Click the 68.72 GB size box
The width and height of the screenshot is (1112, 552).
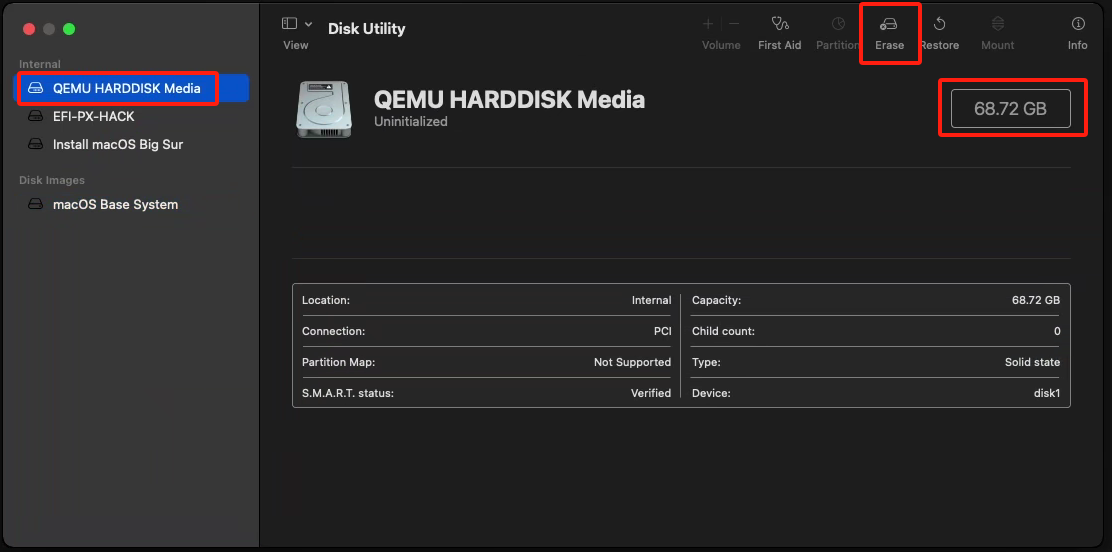click(x=1011, y=109)
